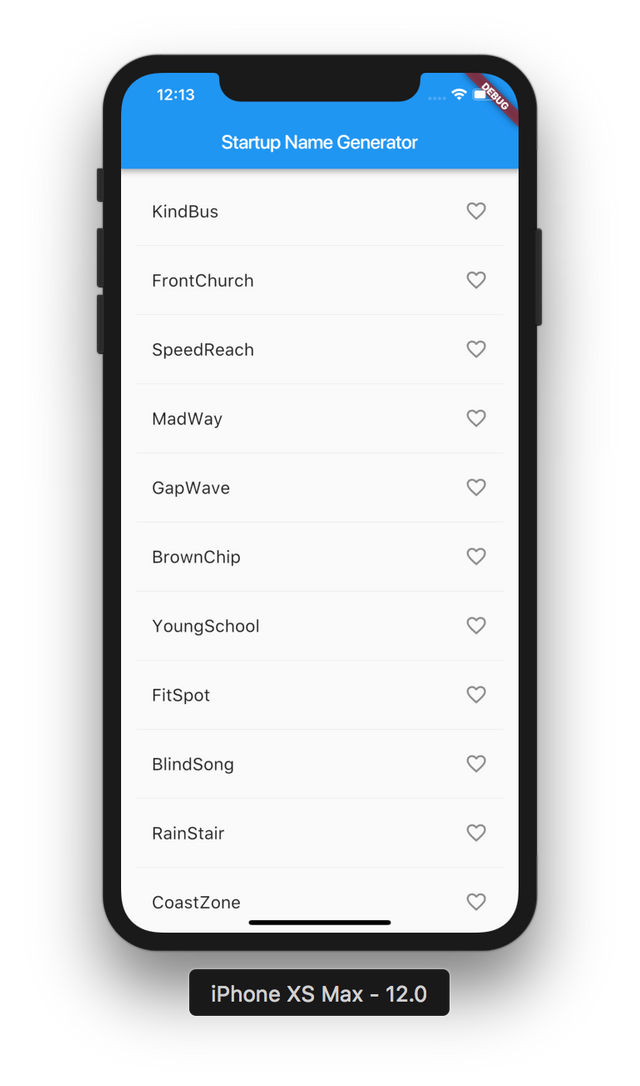Click the iPhone XS Max - 12.0 label
This screenshot has width=640, height=1086.
[x=319, y=993]
